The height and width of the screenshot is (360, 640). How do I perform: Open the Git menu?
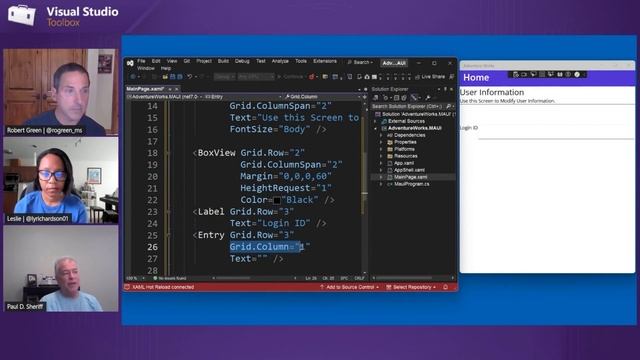[x=187, y=61]
